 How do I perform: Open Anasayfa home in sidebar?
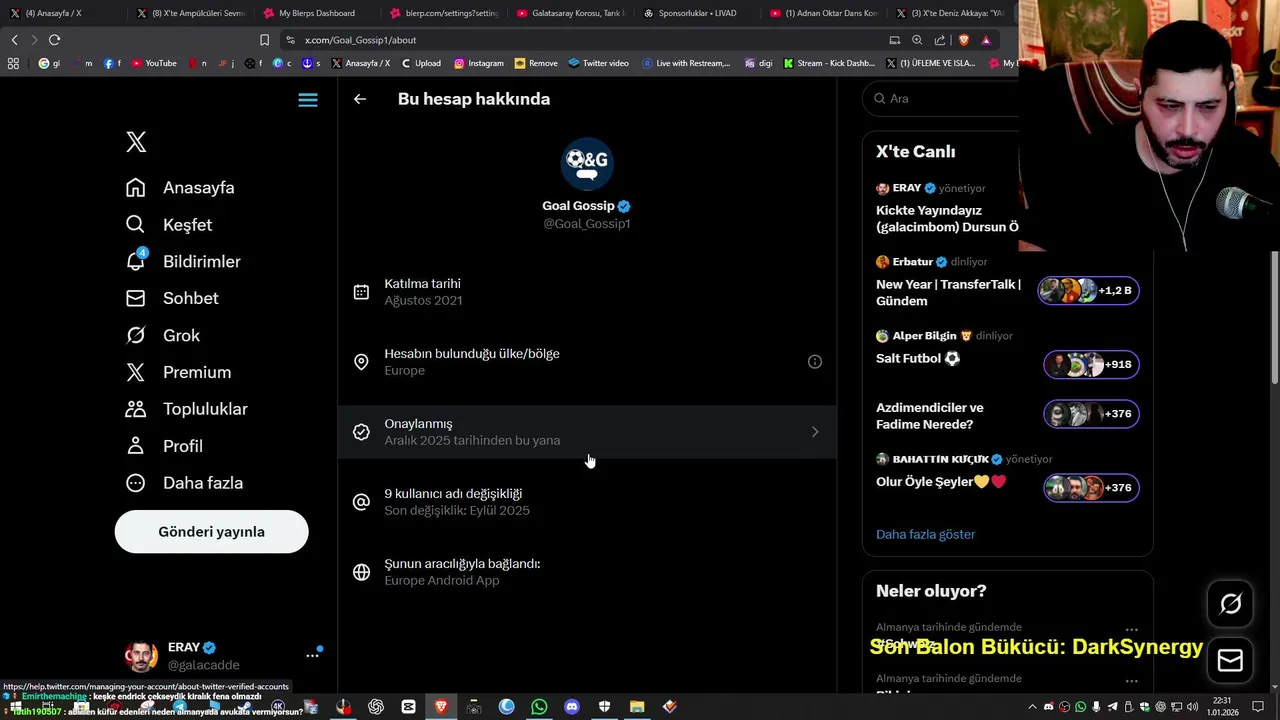click(181, 188)
